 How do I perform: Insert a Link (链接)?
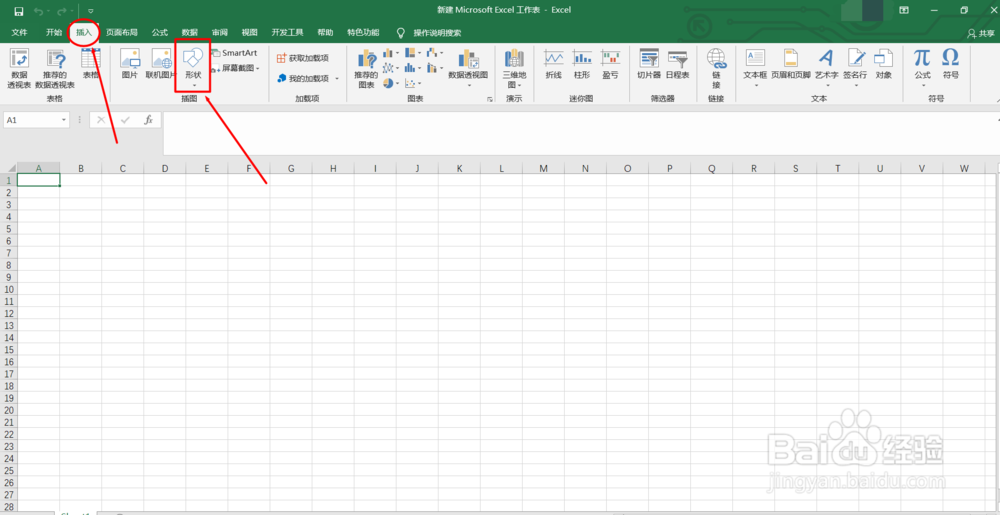(x=716, y=68)
